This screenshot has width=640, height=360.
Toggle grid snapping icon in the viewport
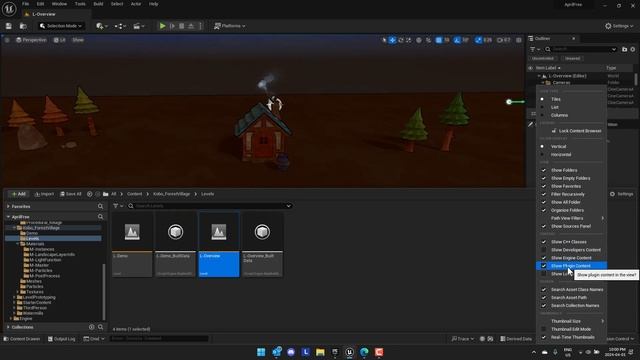(438, 40)
